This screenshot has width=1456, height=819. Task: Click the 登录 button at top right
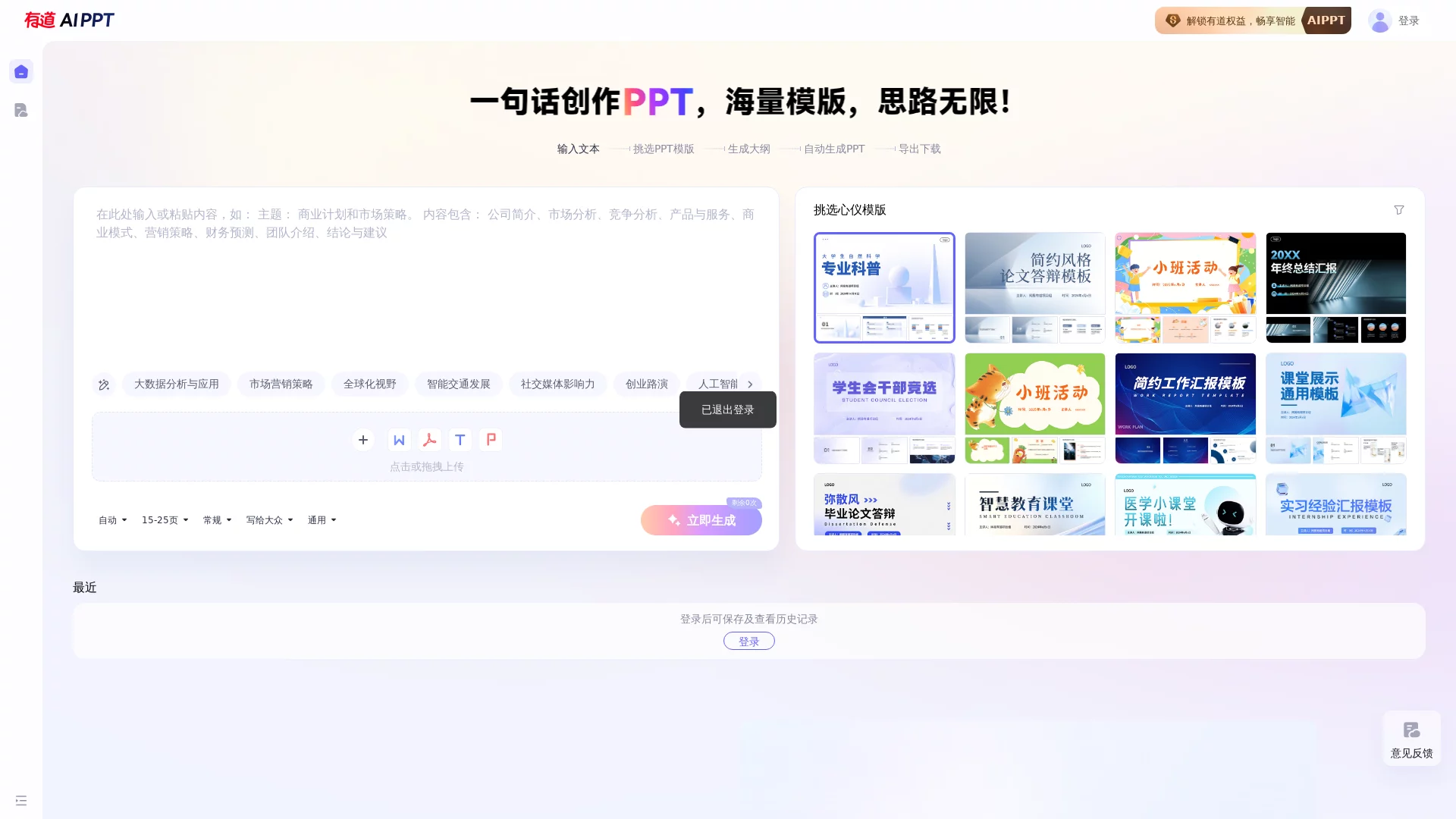click(1409, 20)
